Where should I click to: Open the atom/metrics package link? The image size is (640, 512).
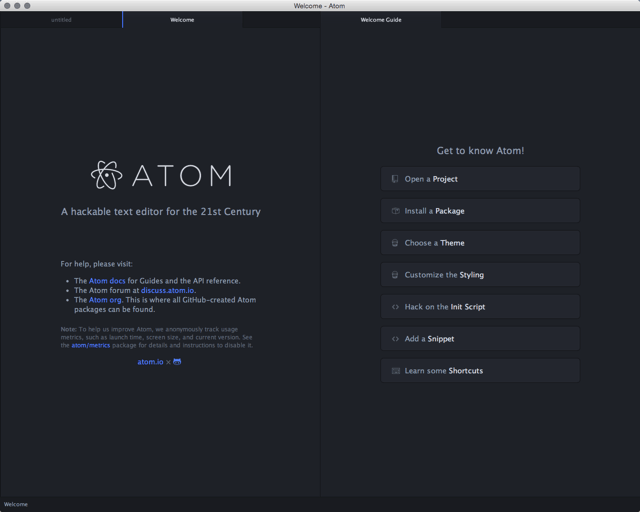point(91,345)
